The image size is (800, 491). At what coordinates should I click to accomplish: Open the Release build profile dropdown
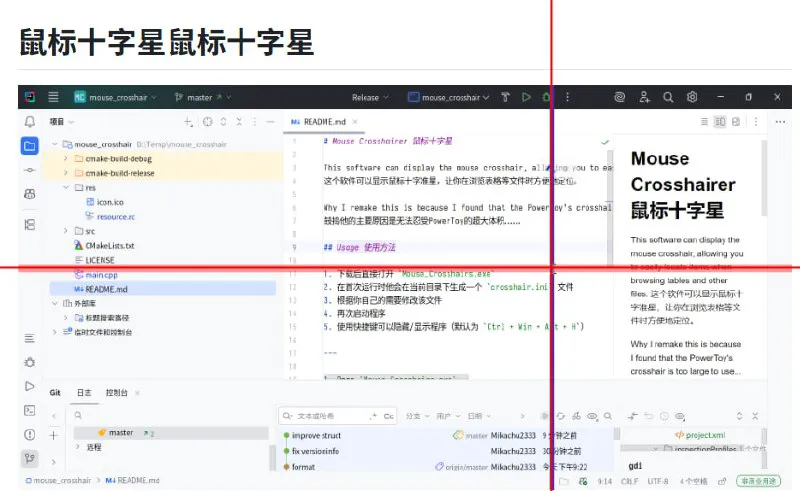[370, 97]
